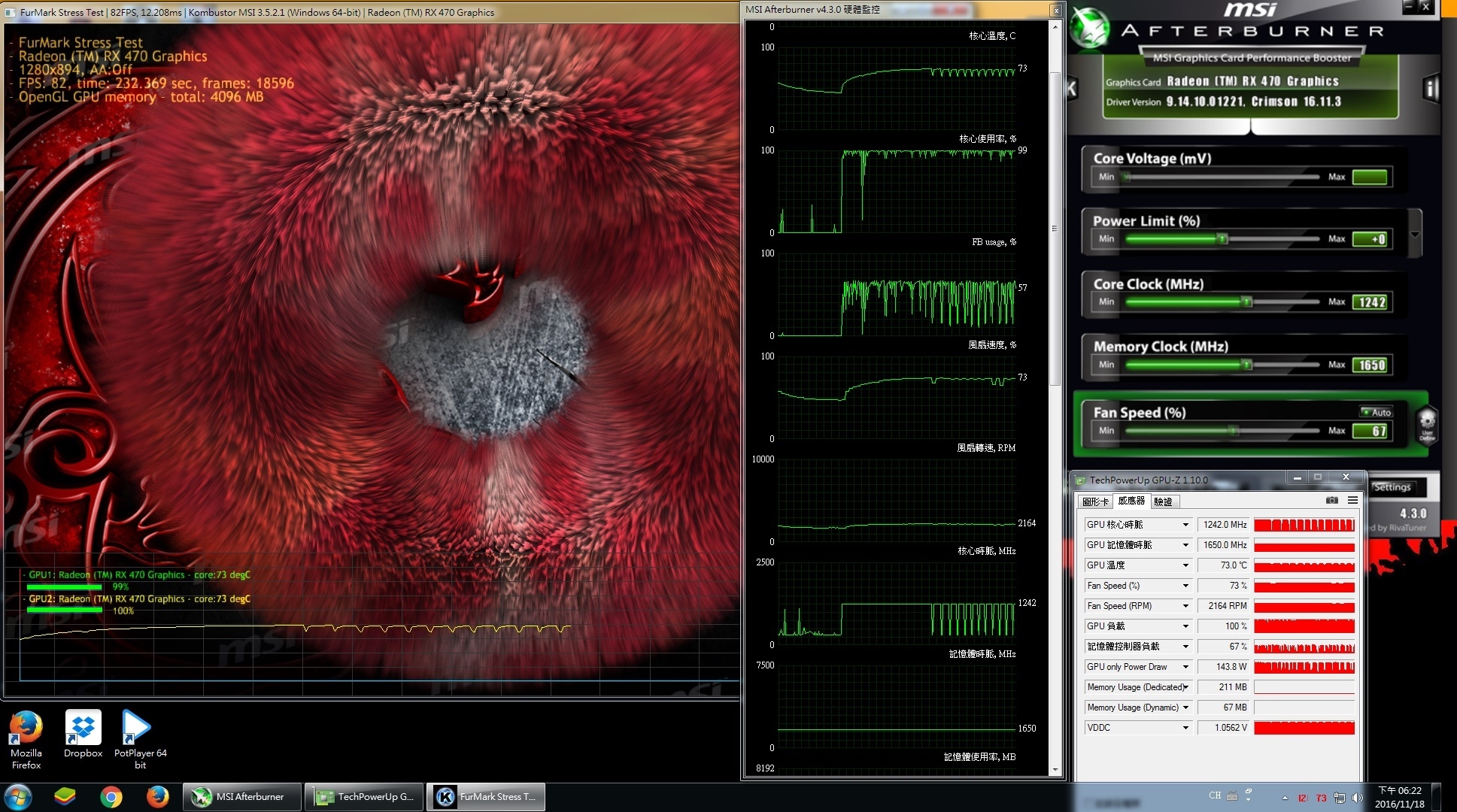Expand GPU only Power Draw dropdown

(x=1185, y=667)
